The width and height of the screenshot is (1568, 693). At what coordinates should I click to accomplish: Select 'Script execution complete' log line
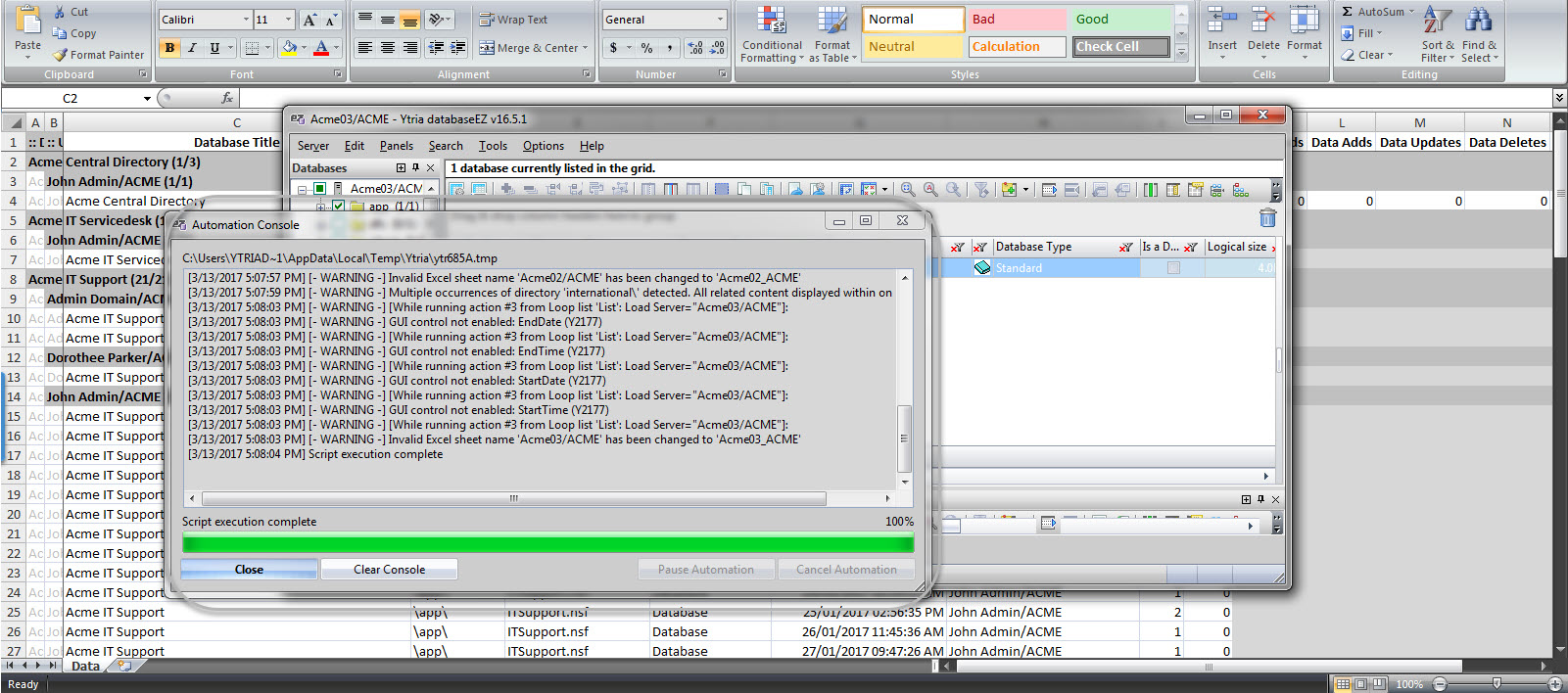315,454
